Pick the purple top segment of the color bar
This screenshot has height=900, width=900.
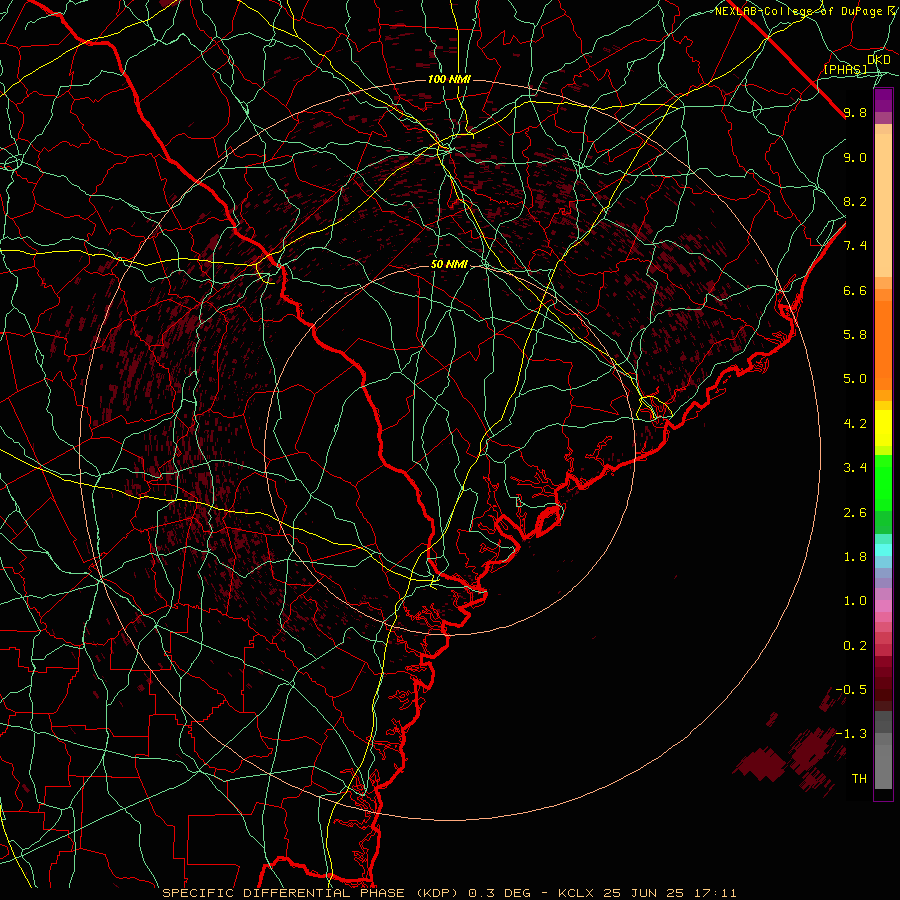pos(883,100)
